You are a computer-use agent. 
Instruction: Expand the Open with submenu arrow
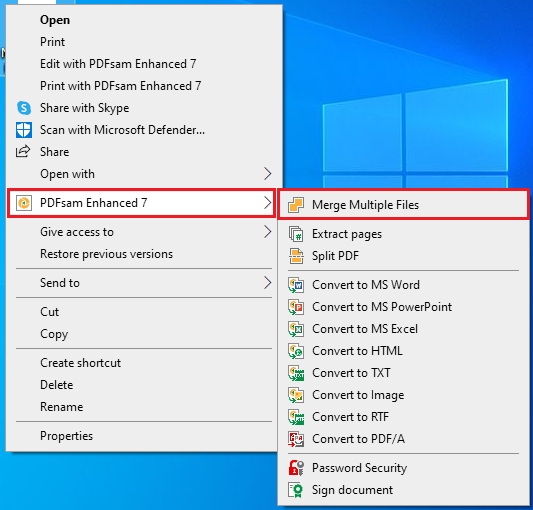268,174
